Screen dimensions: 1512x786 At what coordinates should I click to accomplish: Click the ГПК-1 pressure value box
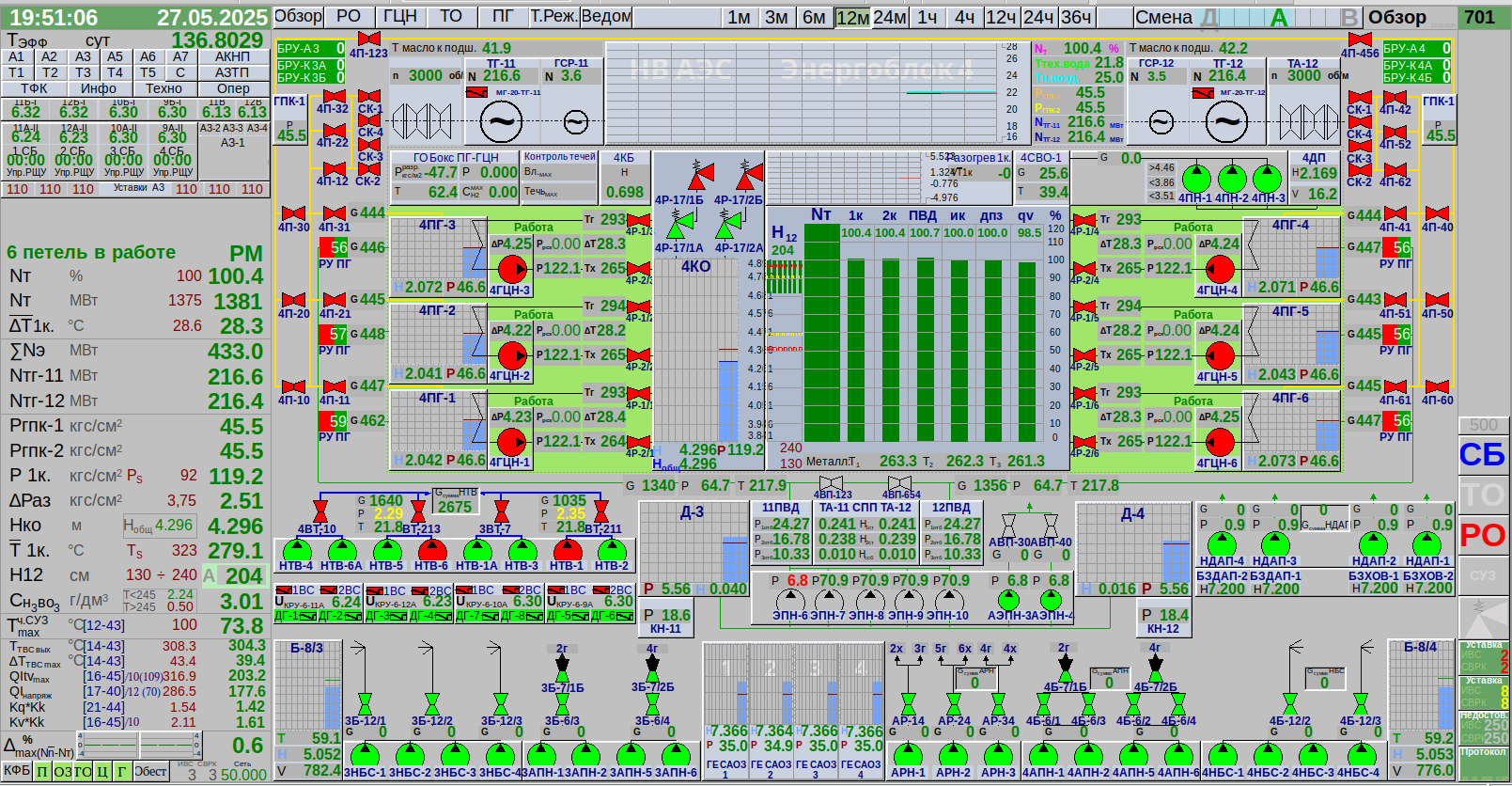[x=290, y=135]
